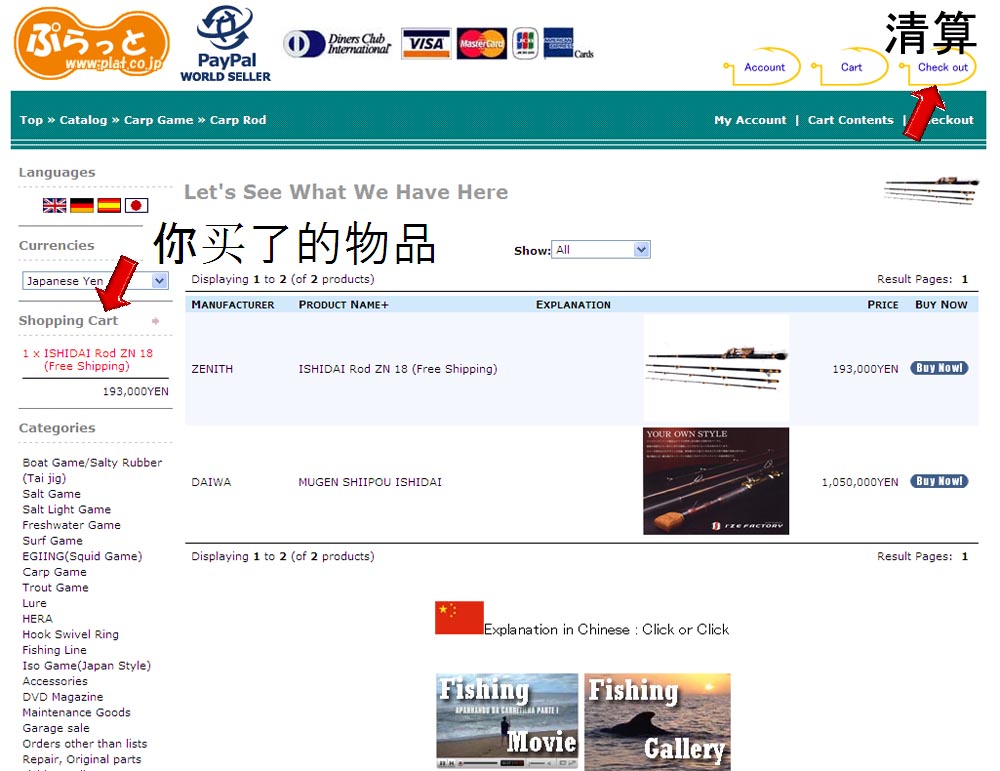
Task: Click the Chinese flag for explanation
Action: pyautogui.click(x=459, y=617)
